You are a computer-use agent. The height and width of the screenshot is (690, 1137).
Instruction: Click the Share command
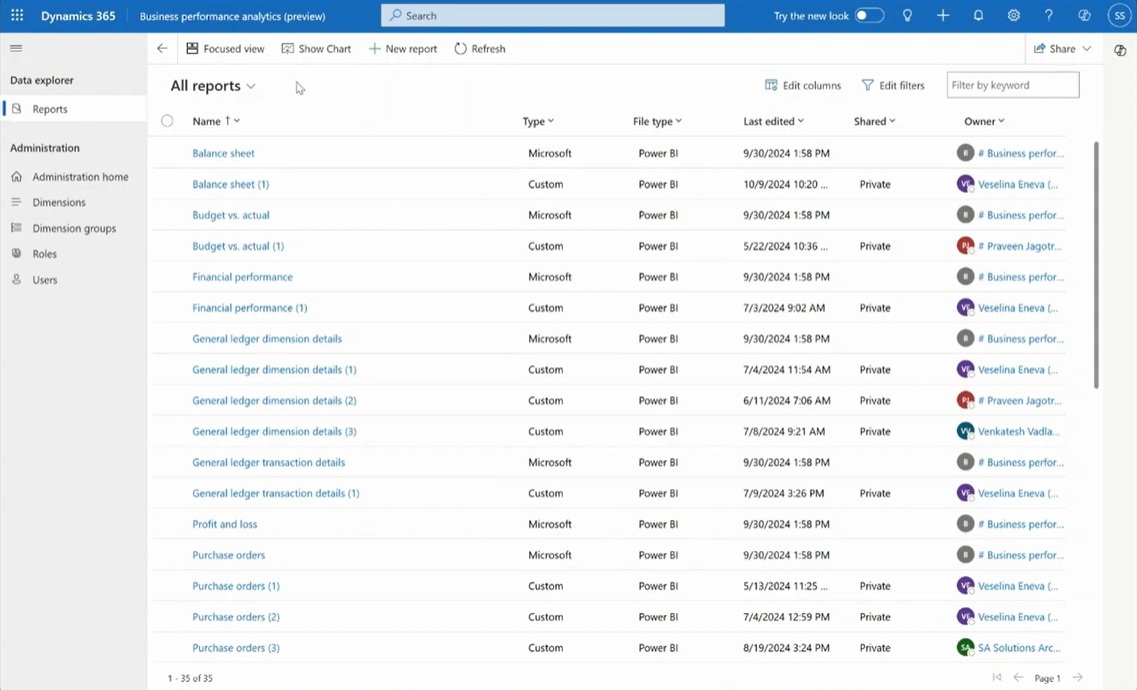click(x=1054, y=49)
